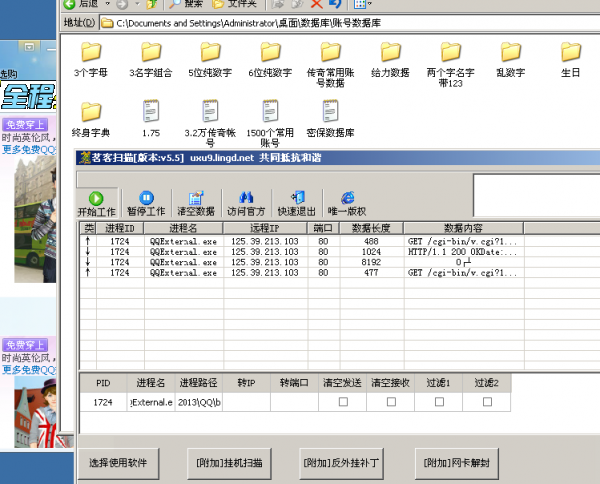Toggle 过滤2 checkbox for PID 1724

[487, 402]
